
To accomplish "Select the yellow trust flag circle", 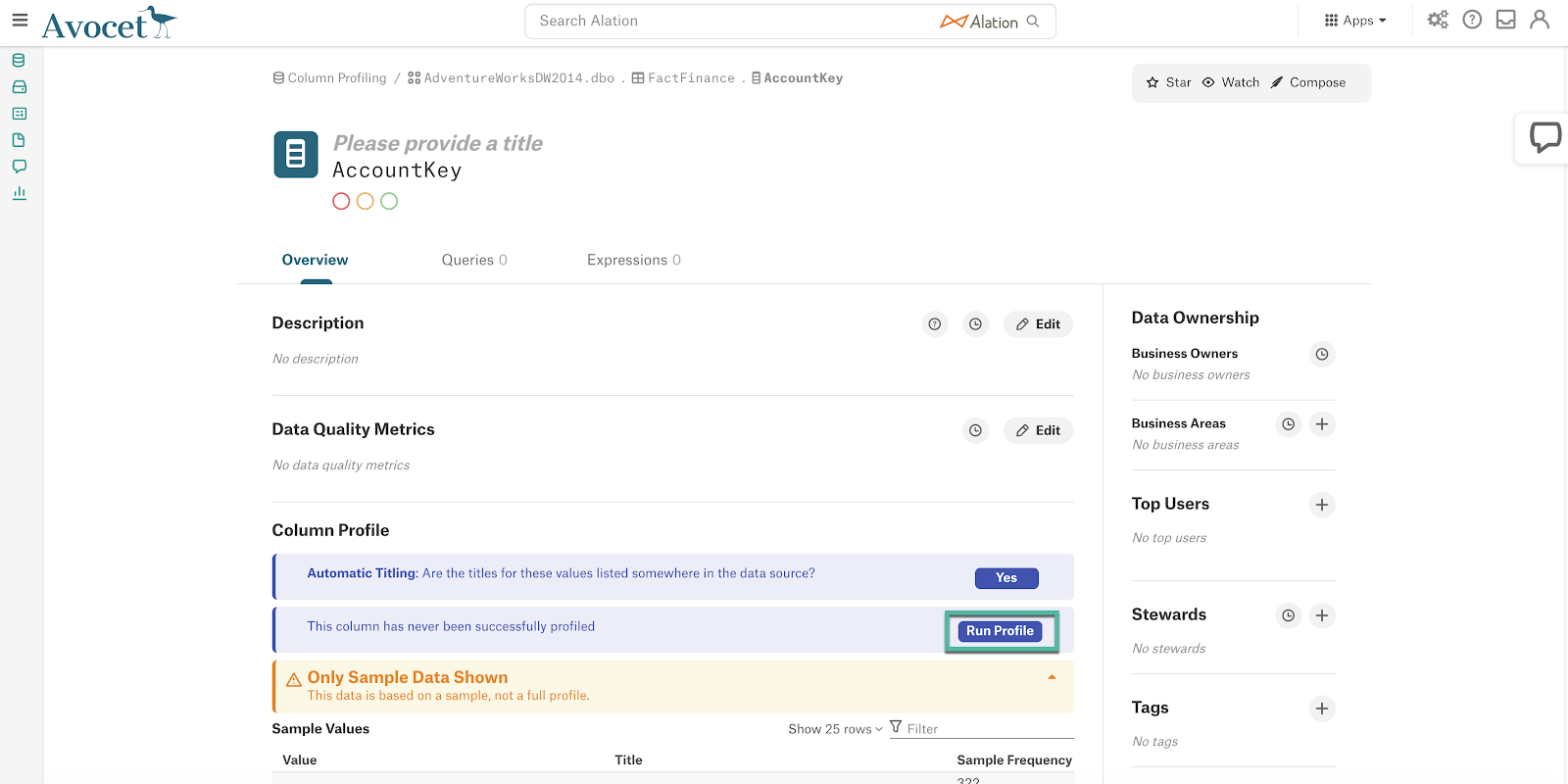I will (366, 201).
